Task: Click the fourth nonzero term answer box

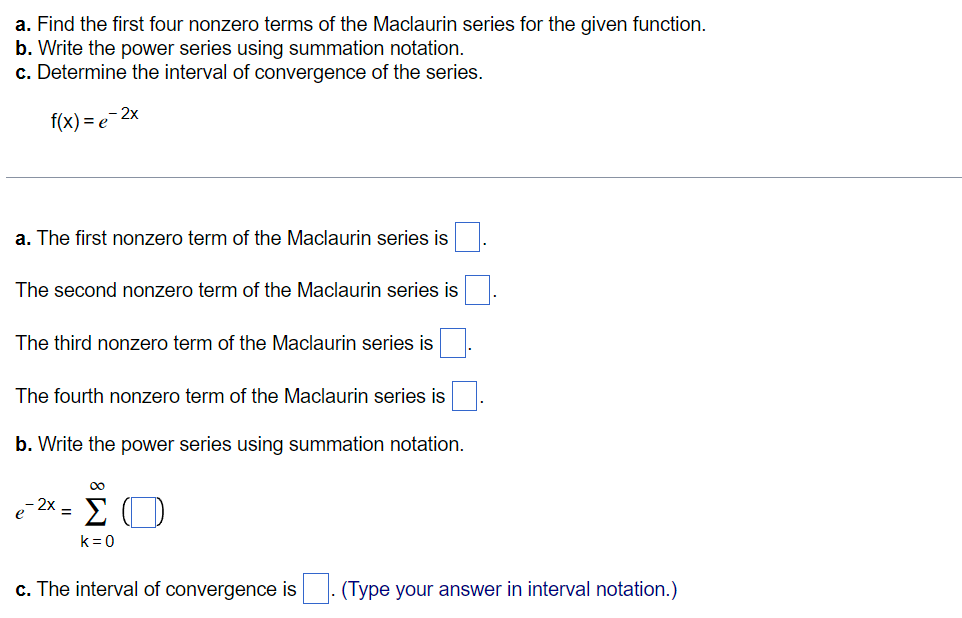Action: [464, 395]
